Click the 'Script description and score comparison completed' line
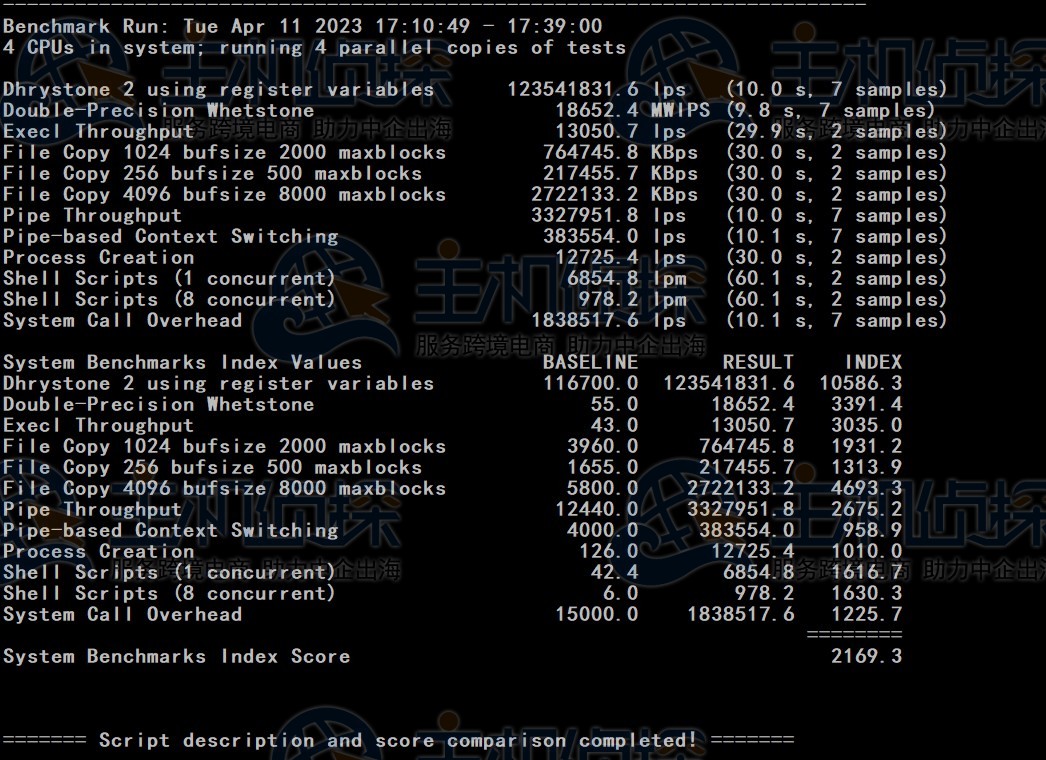Viewport: 1046px width, 760px height. click(398, 740)
